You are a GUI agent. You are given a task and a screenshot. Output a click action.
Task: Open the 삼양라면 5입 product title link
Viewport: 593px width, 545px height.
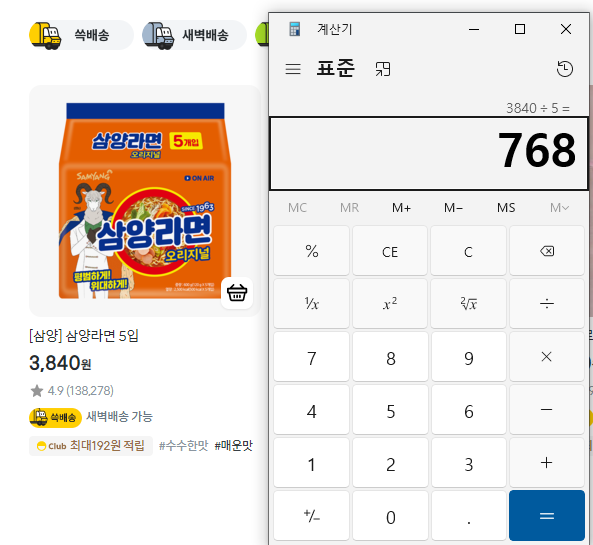[x=84, y=336]
